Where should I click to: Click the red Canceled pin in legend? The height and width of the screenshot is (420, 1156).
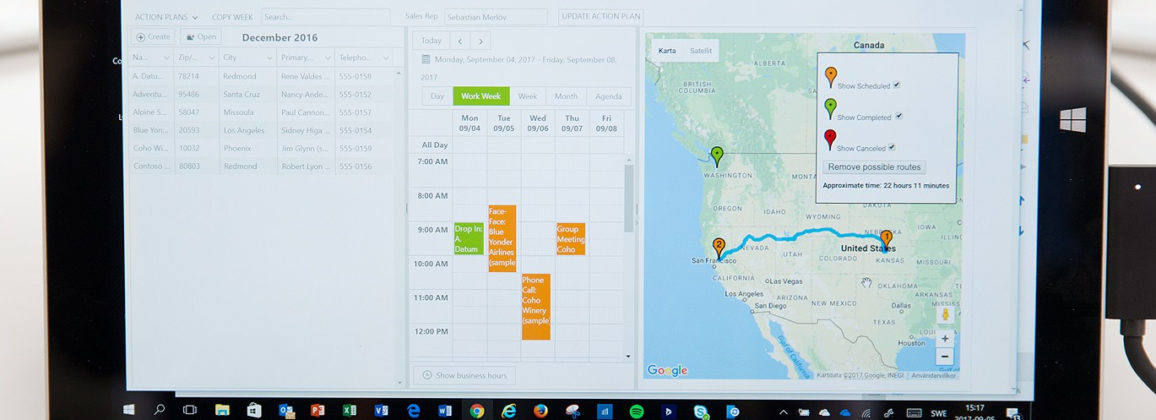(830, 139)
